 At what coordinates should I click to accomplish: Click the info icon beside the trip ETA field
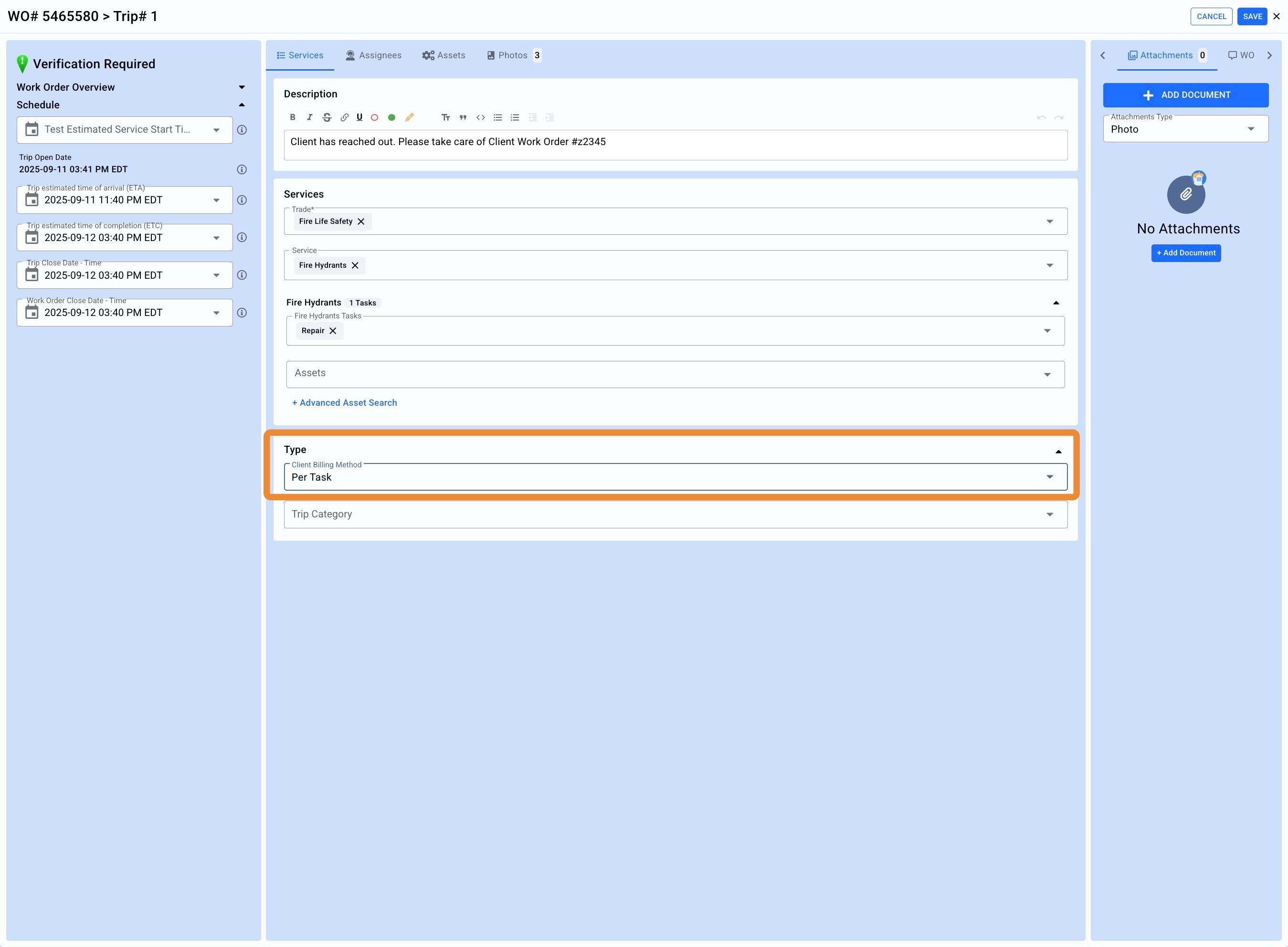pyautogui.click(x=242, y=200)
